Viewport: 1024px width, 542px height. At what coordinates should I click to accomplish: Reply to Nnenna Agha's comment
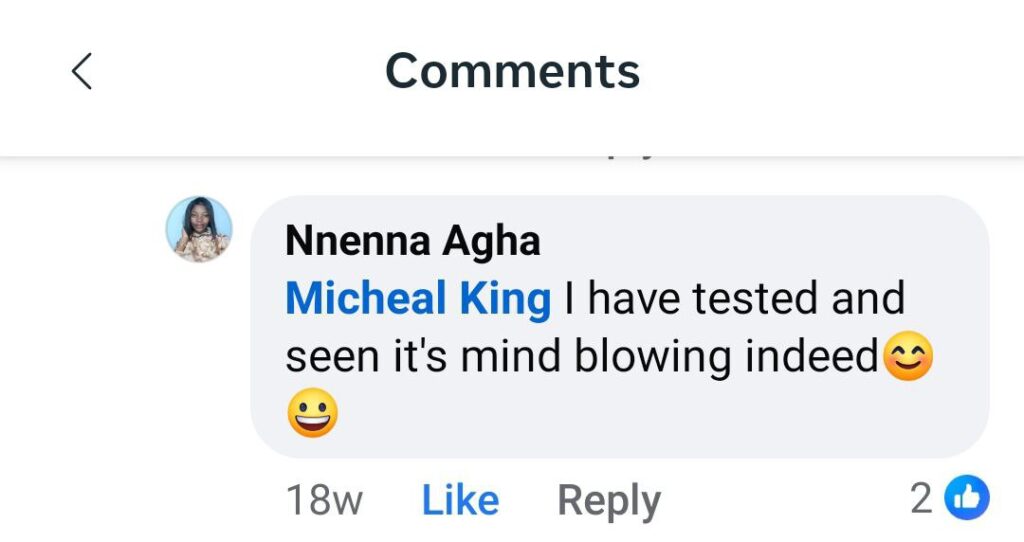[x=608, y=500]
